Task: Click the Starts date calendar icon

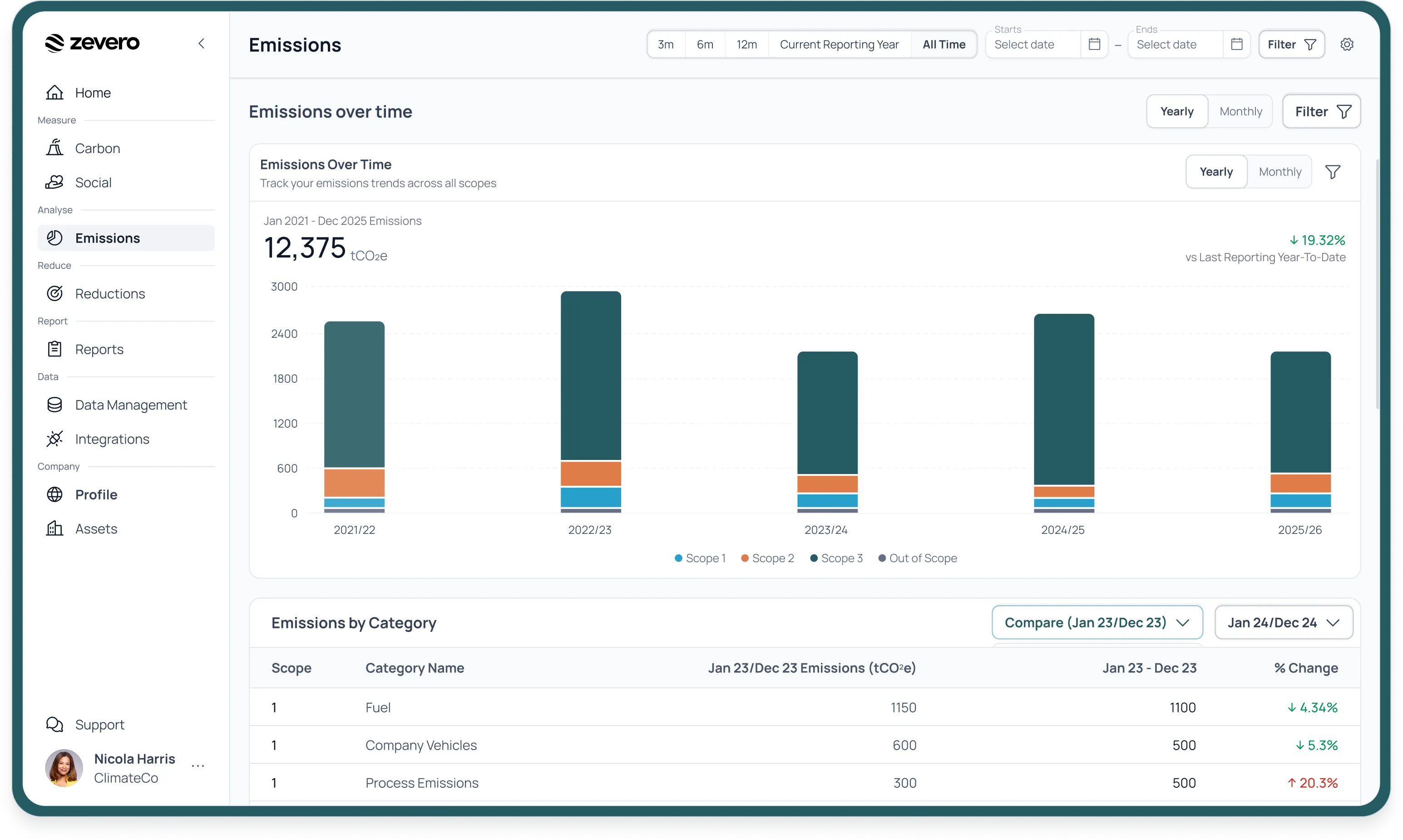Action: 1094,44
